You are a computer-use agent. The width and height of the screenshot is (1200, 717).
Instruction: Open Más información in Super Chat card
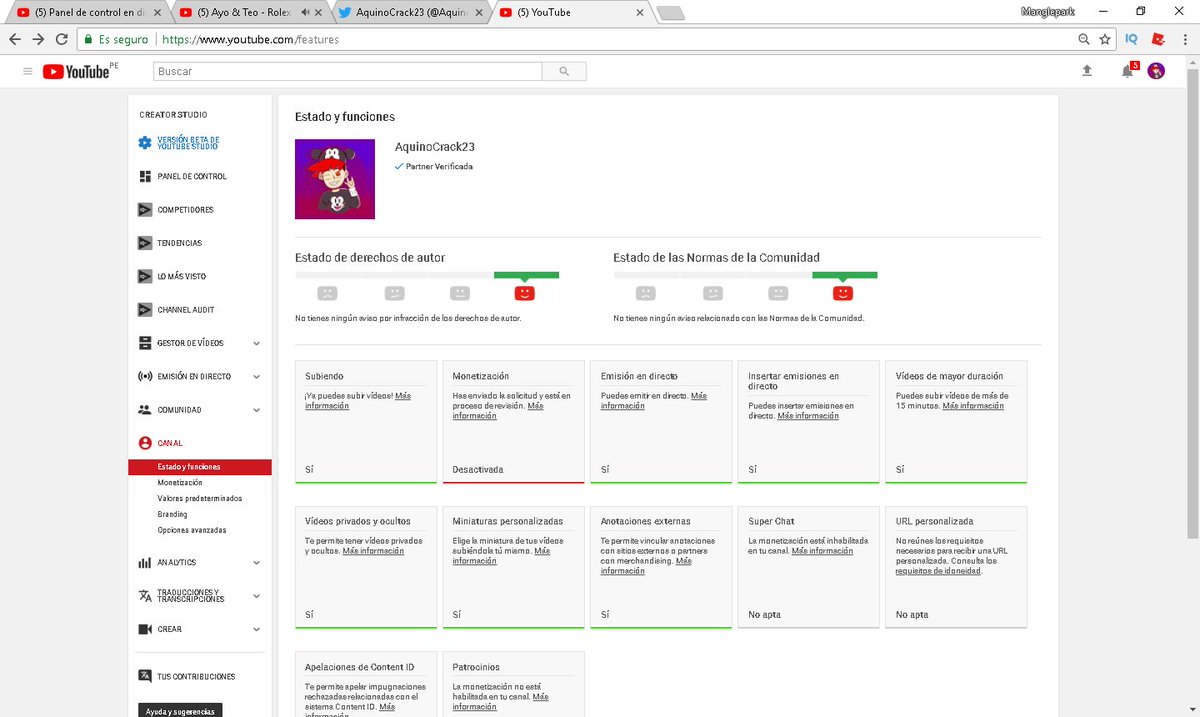pos(823,551)
